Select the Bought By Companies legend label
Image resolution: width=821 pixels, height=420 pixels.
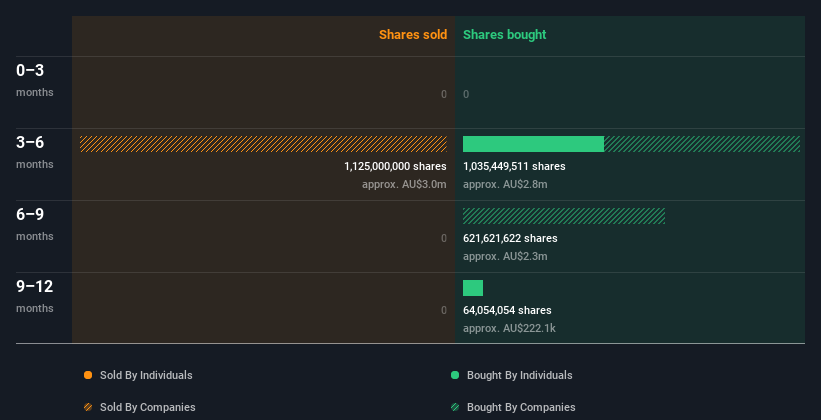(521, 407)
